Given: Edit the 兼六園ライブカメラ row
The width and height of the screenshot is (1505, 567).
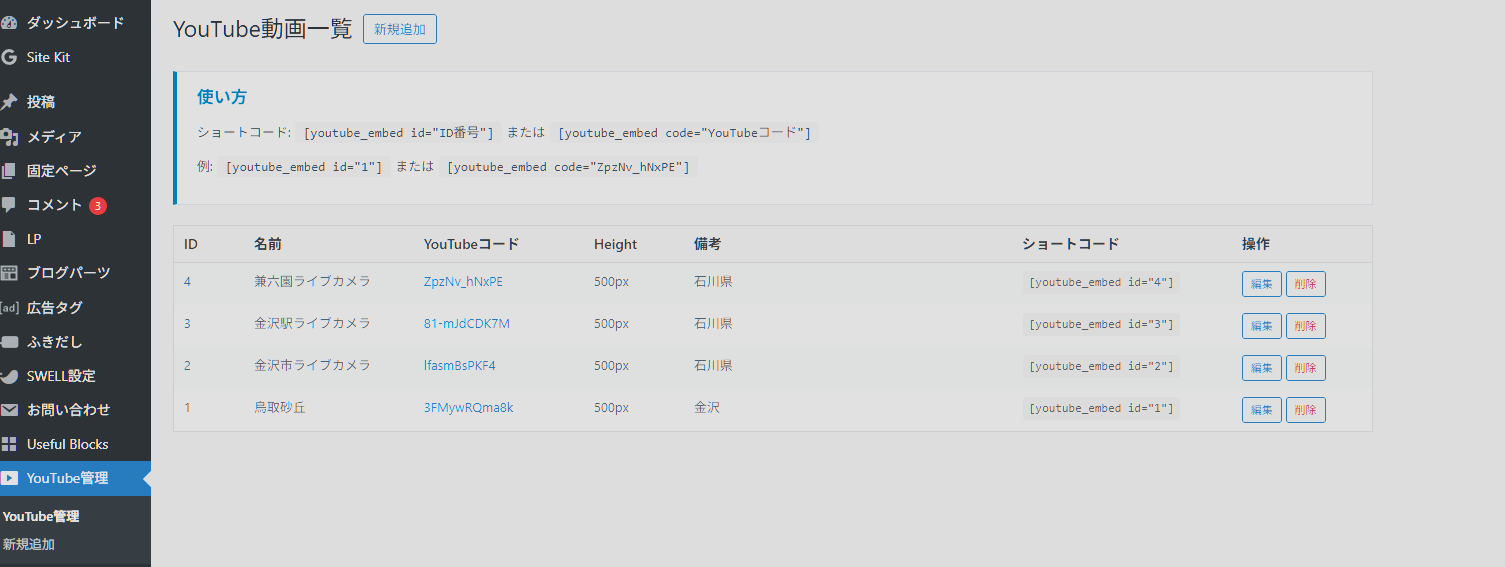Looking at the screenshot, I should (1261, 284).
